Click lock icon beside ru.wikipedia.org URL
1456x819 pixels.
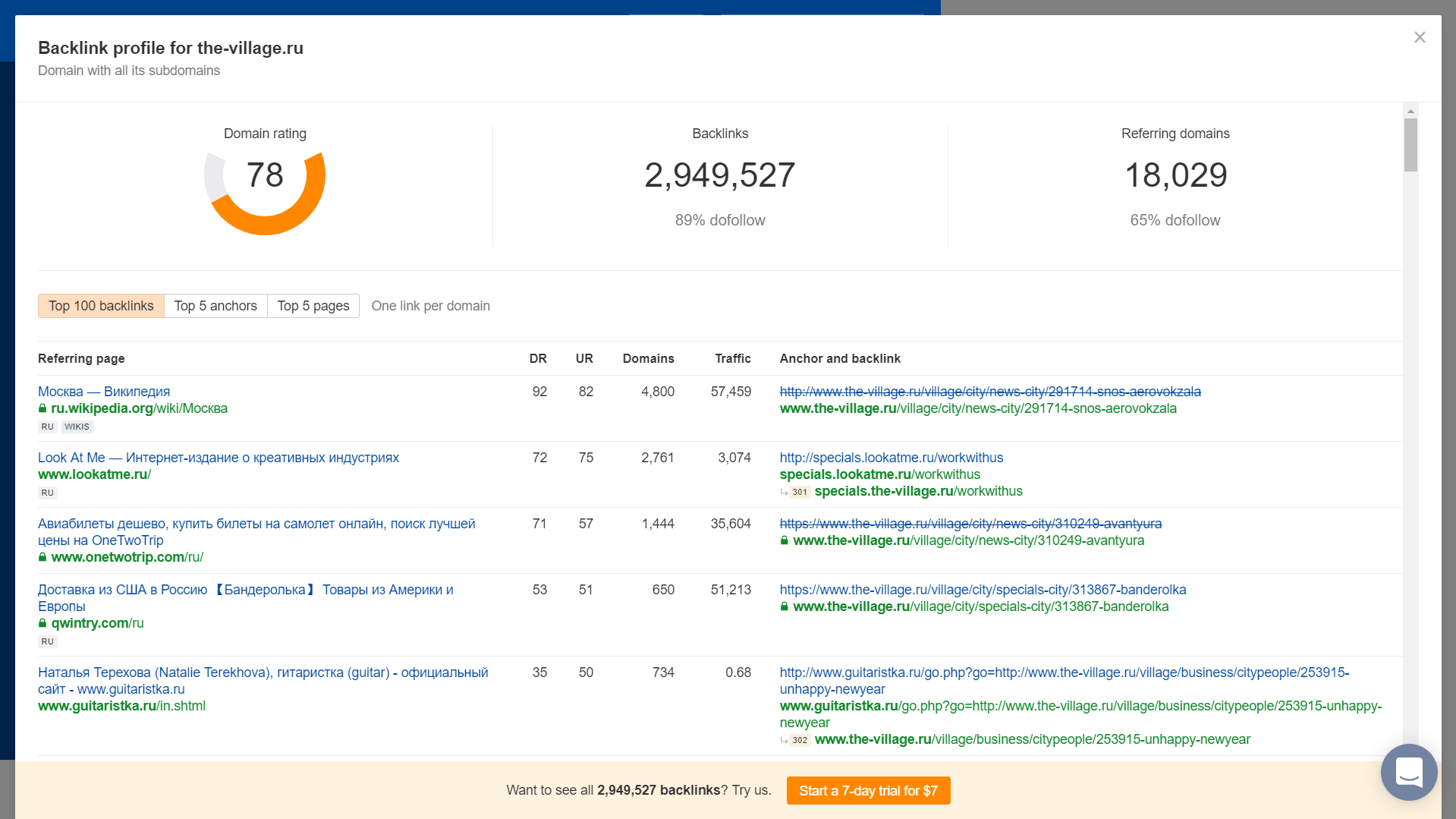click(x=42, y=408)
